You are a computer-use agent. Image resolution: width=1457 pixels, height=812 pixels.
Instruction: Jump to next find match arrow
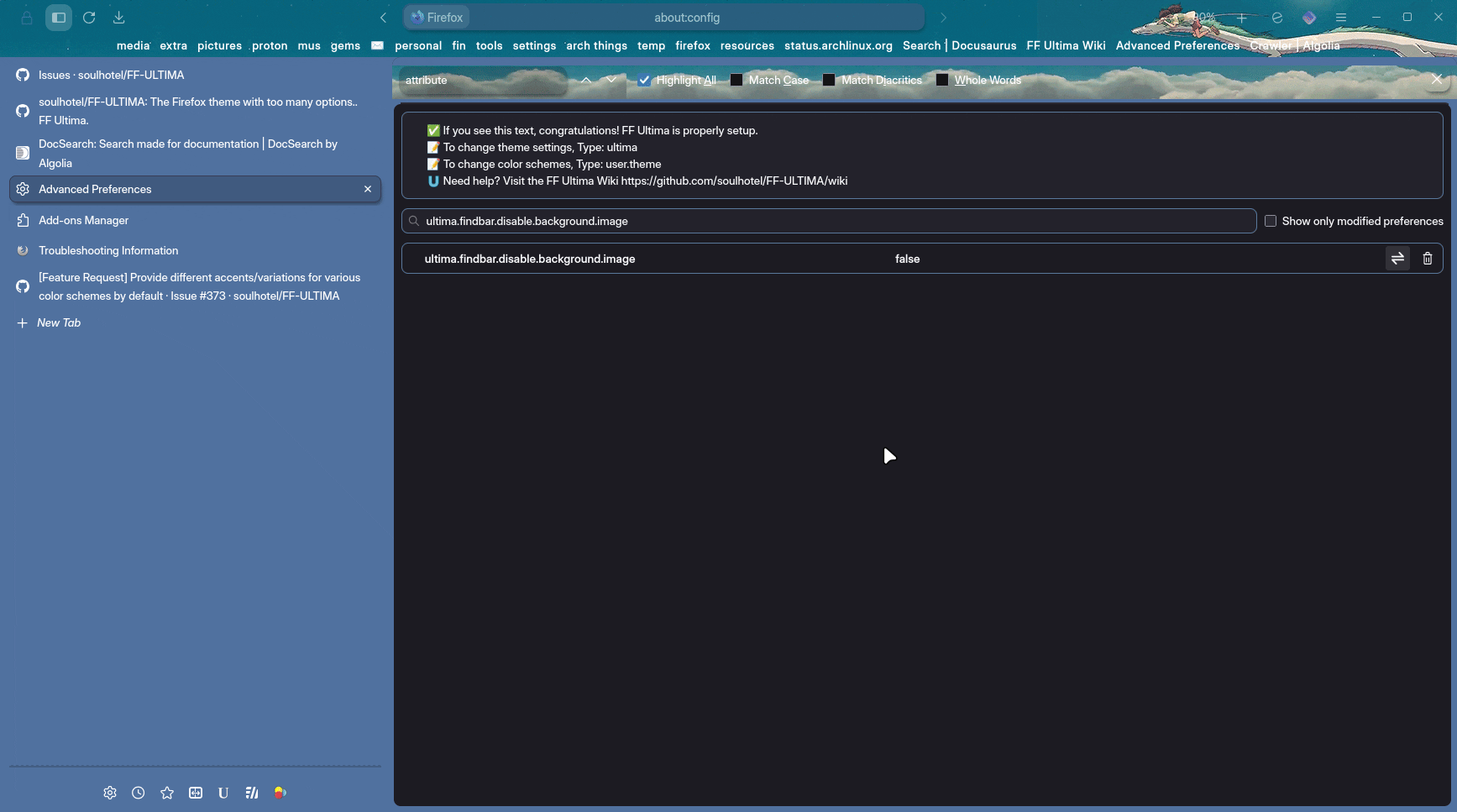coord(611,81)
